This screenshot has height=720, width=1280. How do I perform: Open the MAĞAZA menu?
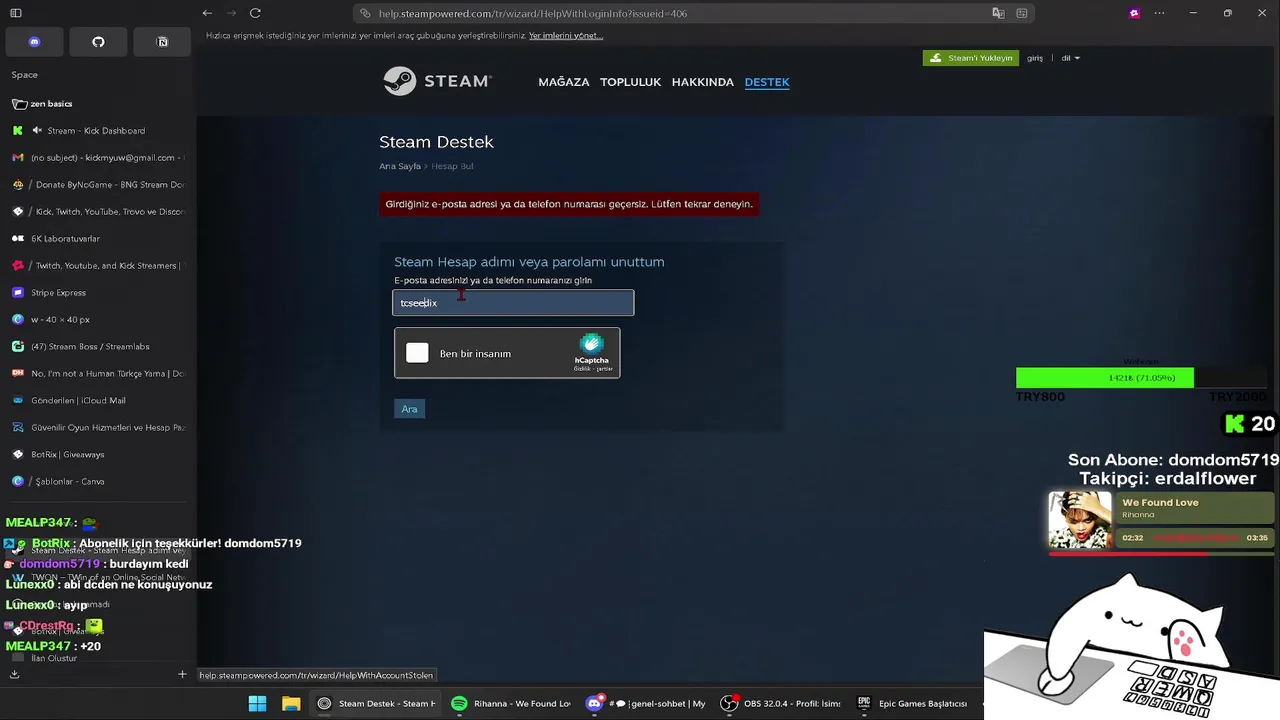(564, 82)
